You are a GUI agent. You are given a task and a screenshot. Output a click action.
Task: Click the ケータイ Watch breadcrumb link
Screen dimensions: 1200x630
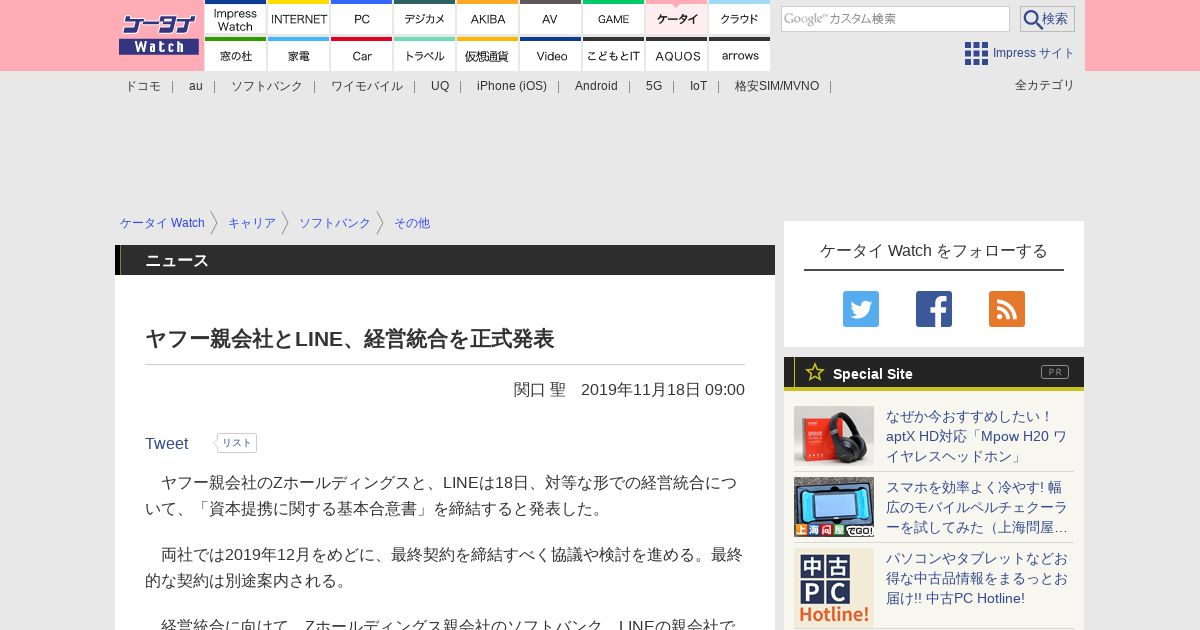[x=162, y=223]
